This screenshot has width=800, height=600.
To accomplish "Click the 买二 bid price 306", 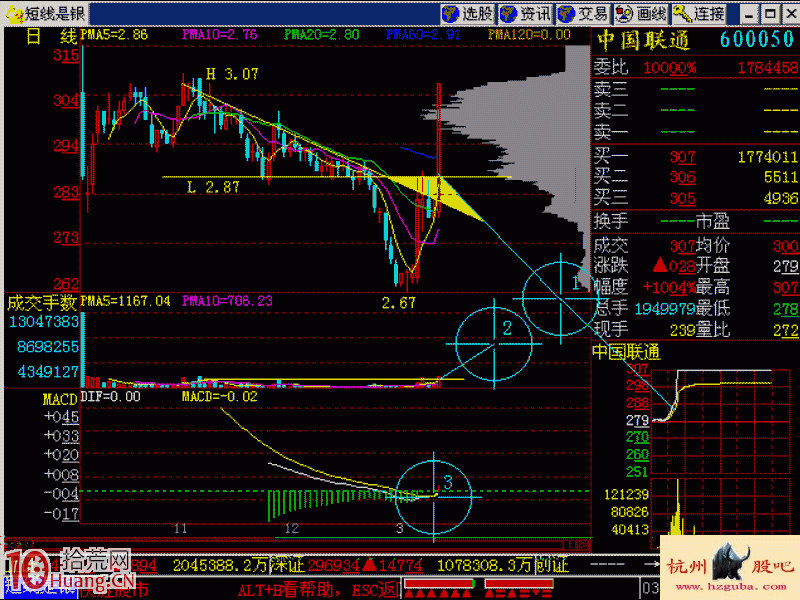I will tap(683, 178).
